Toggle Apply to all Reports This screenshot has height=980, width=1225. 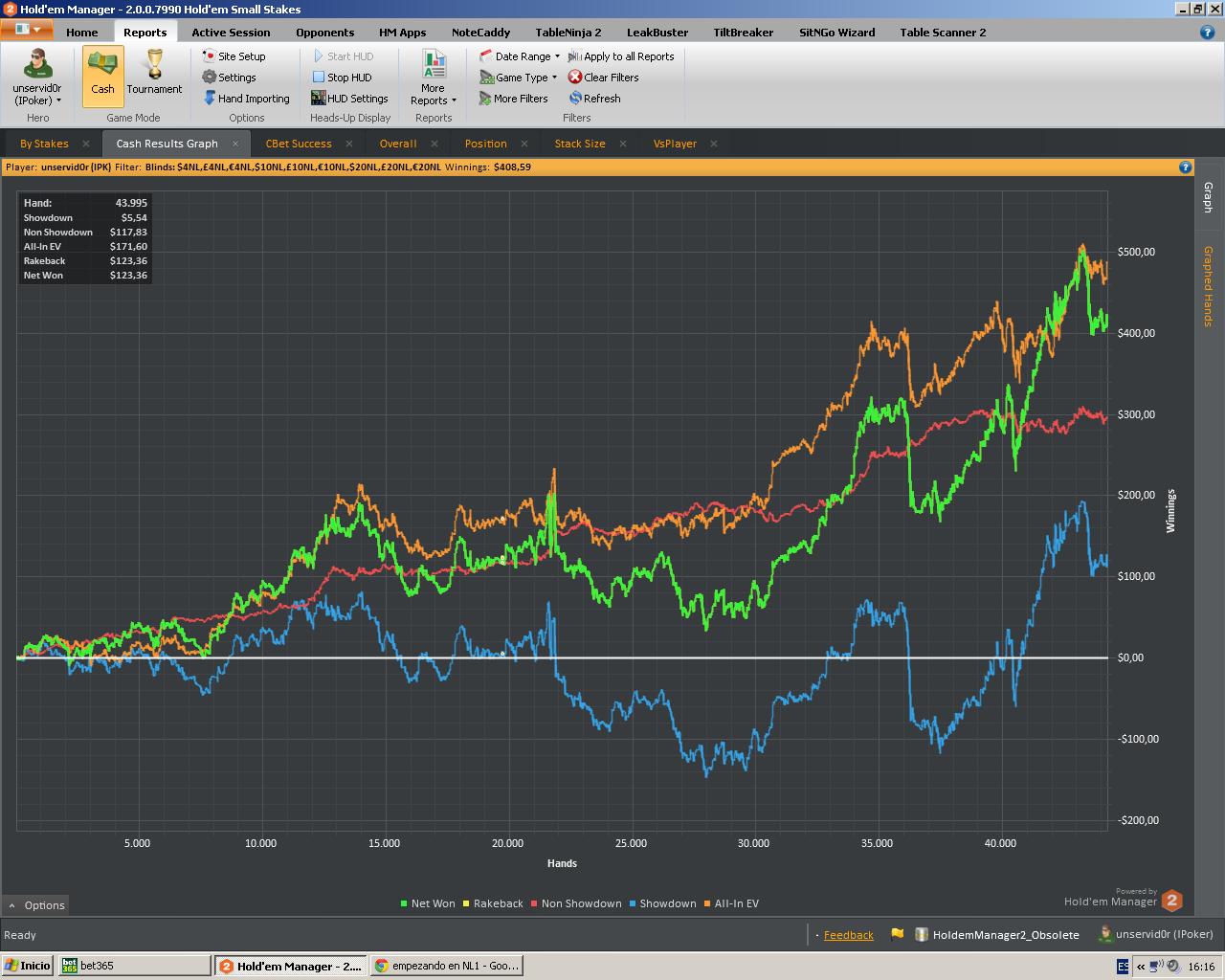click(x=621, y=56)
